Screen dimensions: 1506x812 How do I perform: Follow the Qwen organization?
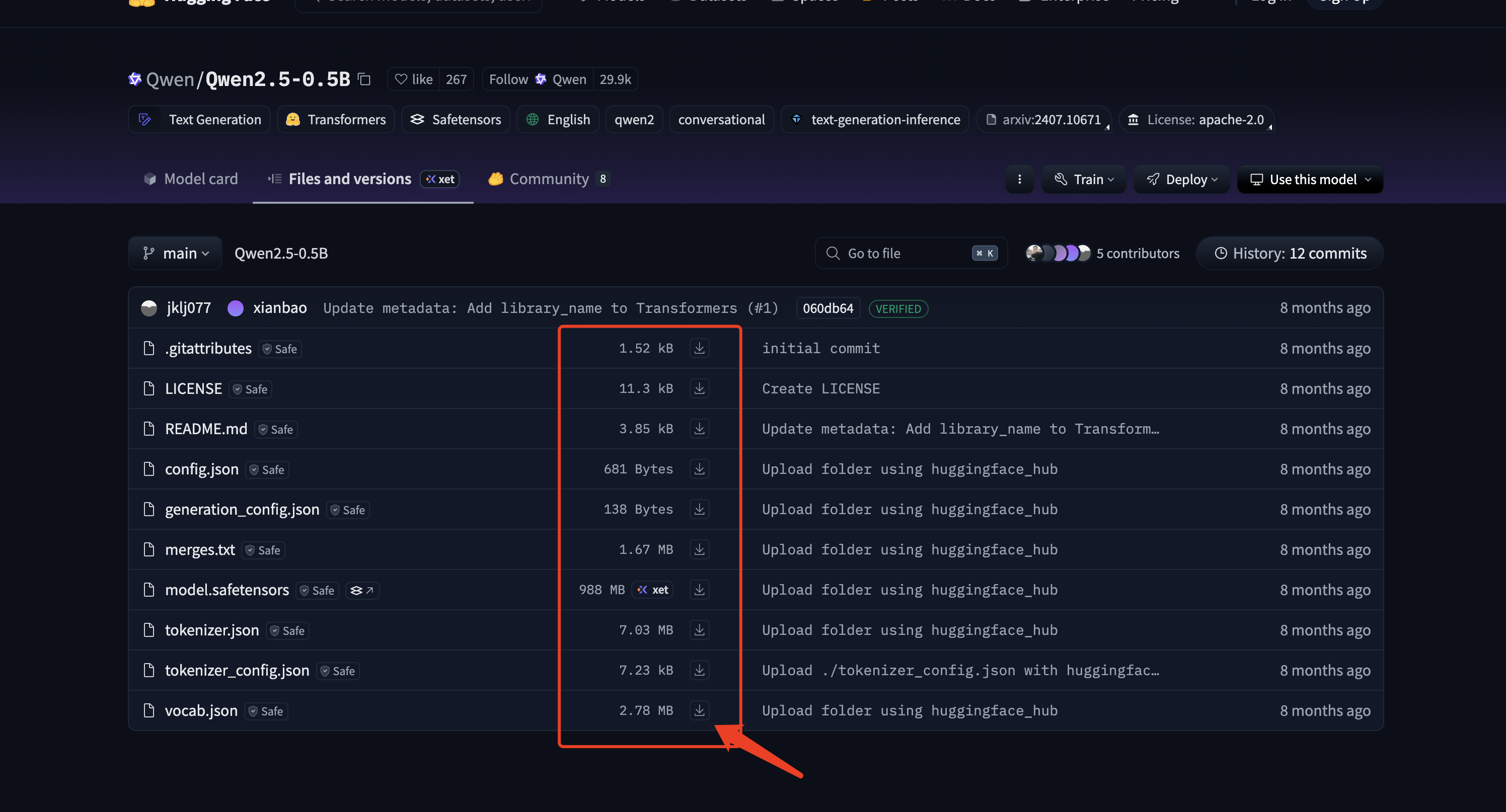click(x=537, y=79)
